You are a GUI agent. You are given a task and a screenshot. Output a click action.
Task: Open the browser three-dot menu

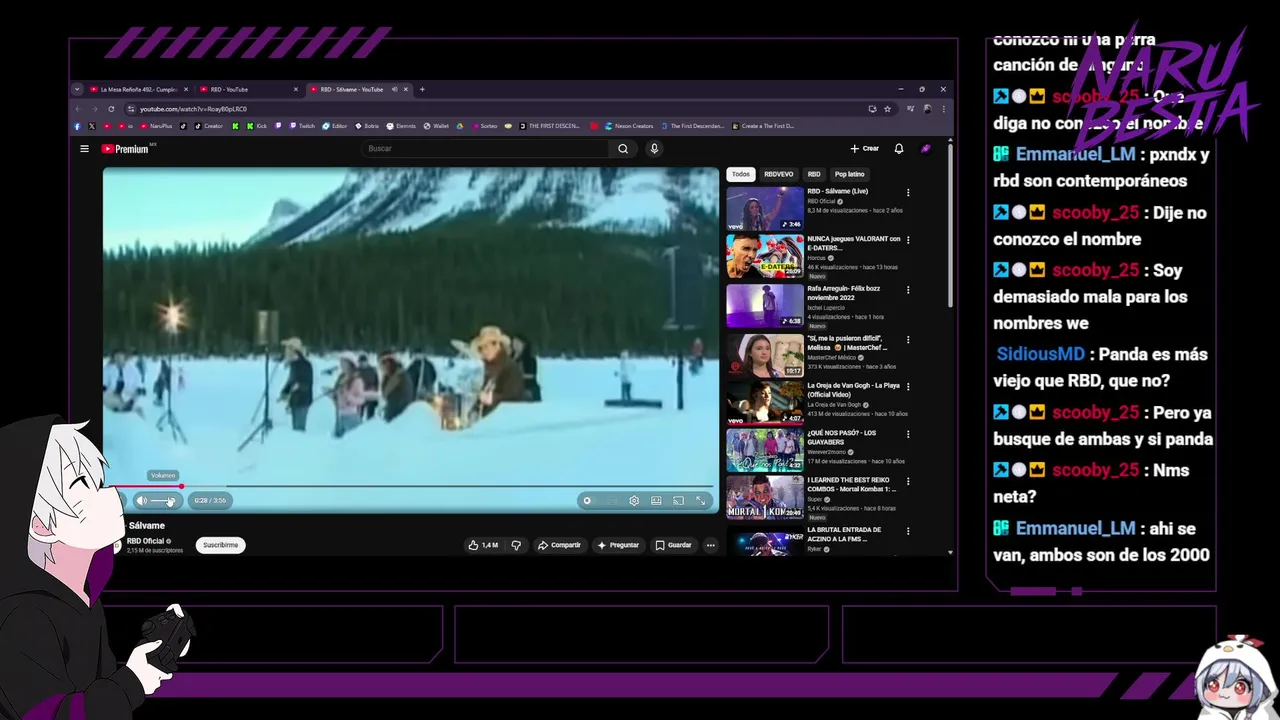pyautogui.click(x=942, y=109)
